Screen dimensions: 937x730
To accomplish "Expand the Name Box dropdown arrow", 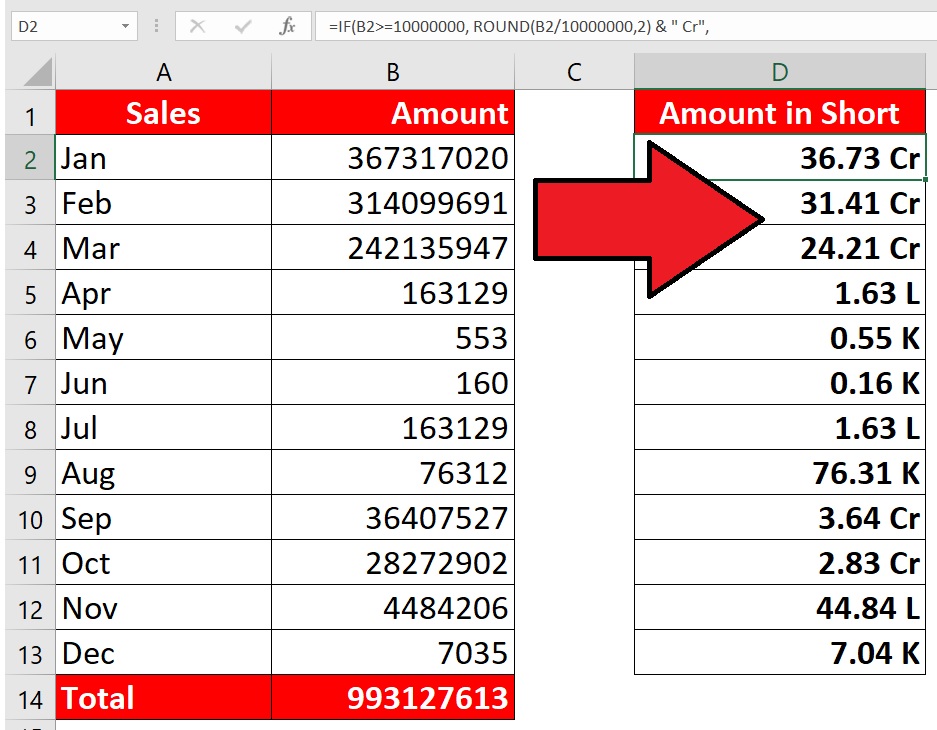I will tap(125, 27).
